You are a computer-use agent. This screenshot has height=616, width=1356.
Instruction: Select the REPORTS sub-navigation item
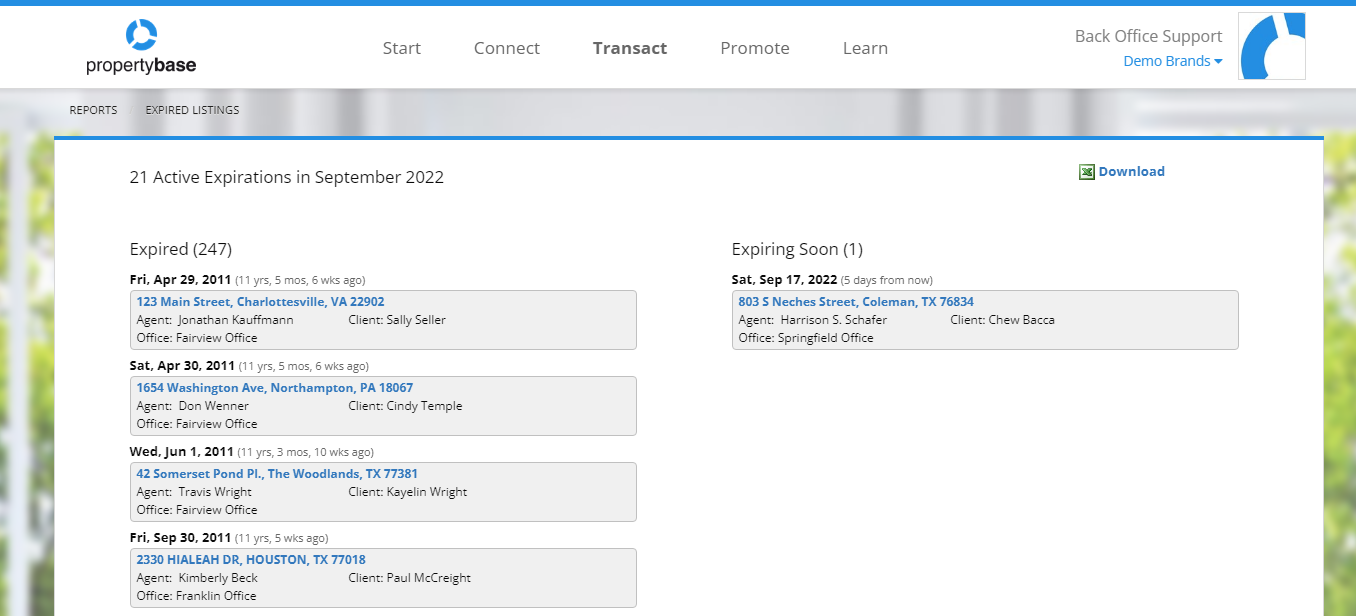93,110
